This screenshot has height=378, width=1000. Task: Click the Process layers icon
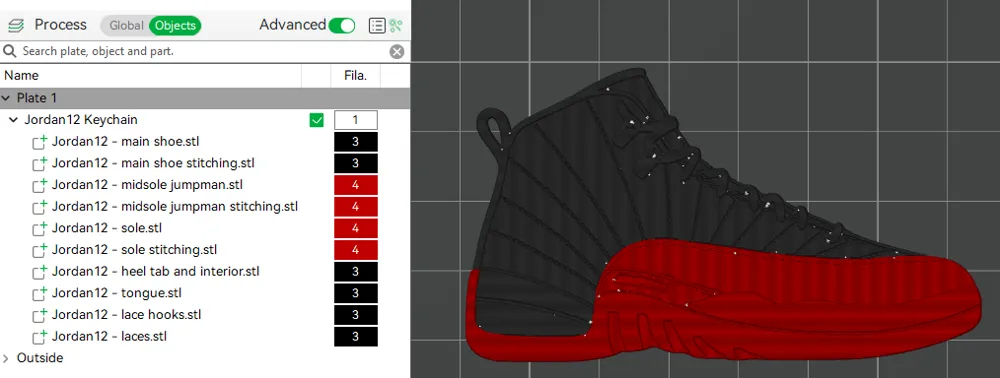coord(16,25)
